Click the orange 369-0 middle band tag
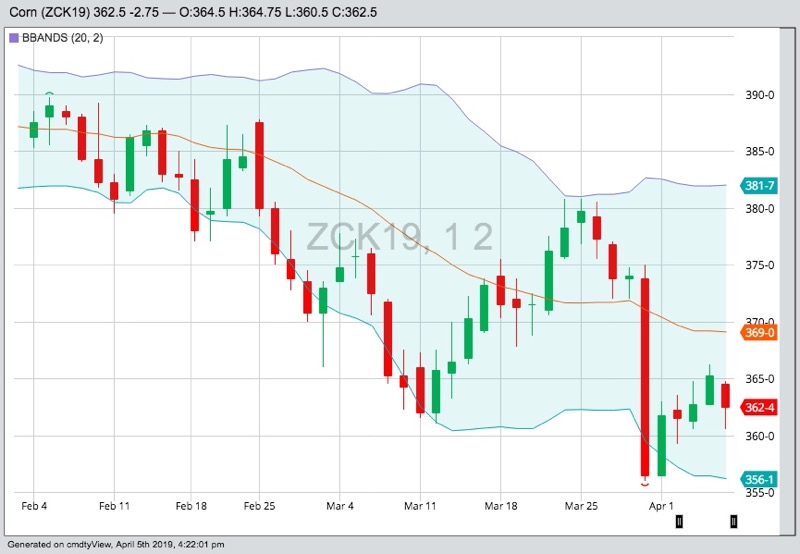 point(760,332)
